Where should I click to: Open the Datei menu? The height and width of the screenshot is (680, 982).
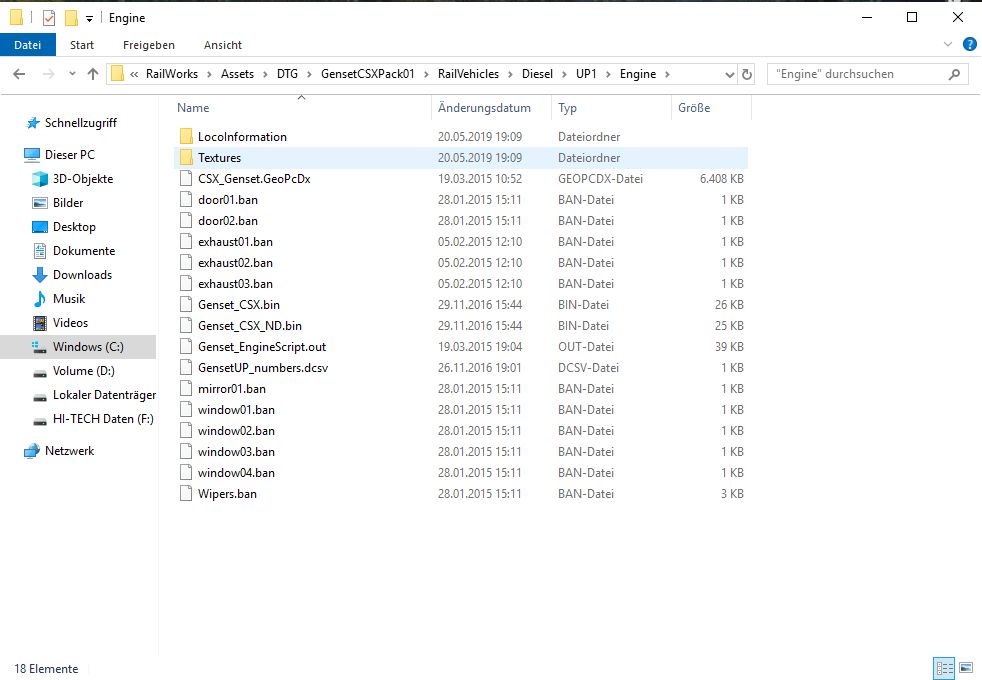tap(28, 45)
